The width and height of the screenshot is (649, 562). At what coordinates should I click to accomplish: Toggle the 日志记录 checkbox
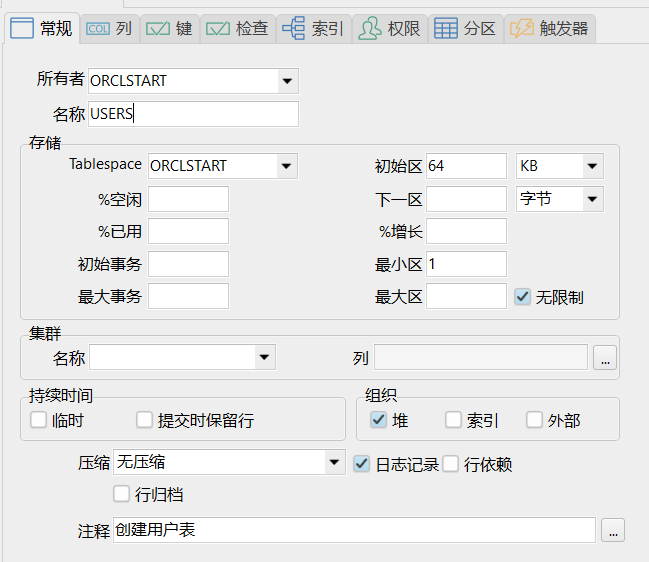[363, 464]
